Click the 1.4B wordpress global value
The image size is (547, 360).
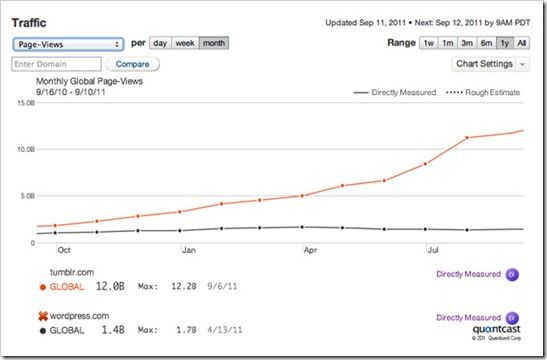point(113,330)
